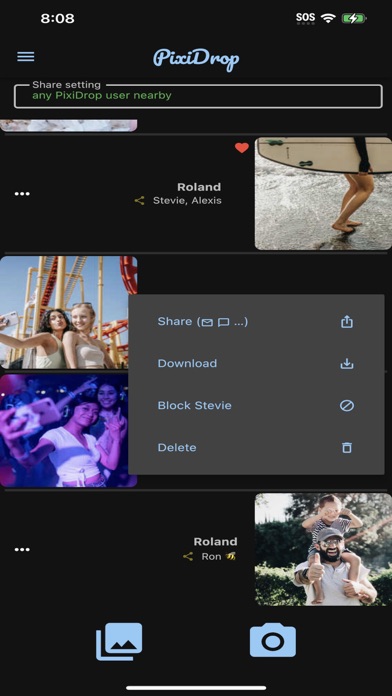Tap the 8:08 clock in status bar

click(x=58, y=19)
